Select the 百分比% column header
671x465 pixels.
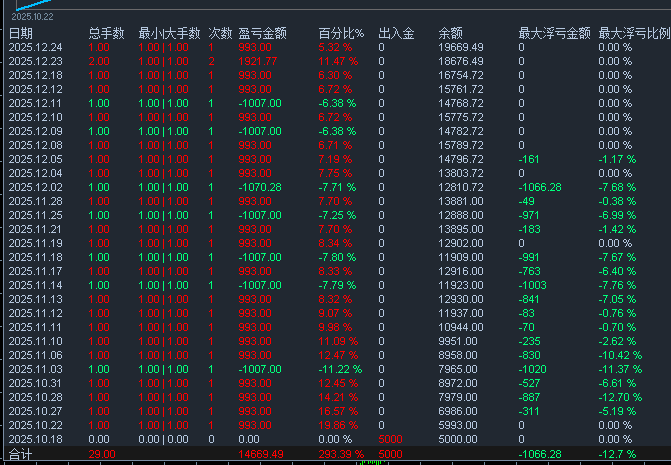click(x=341, y=34)
